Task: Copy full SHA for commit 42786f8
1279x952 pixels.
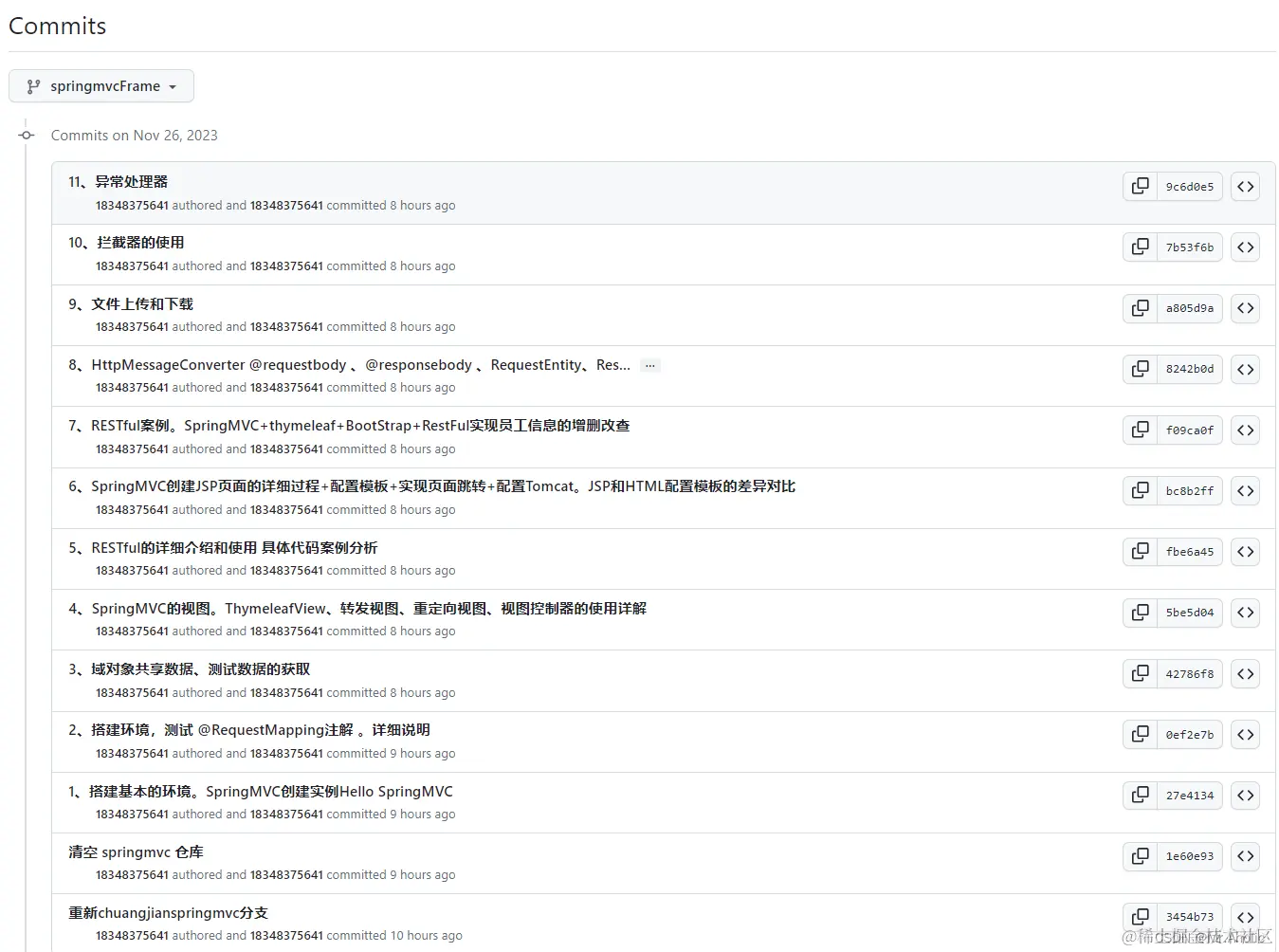Action: tap(1141, 674)
